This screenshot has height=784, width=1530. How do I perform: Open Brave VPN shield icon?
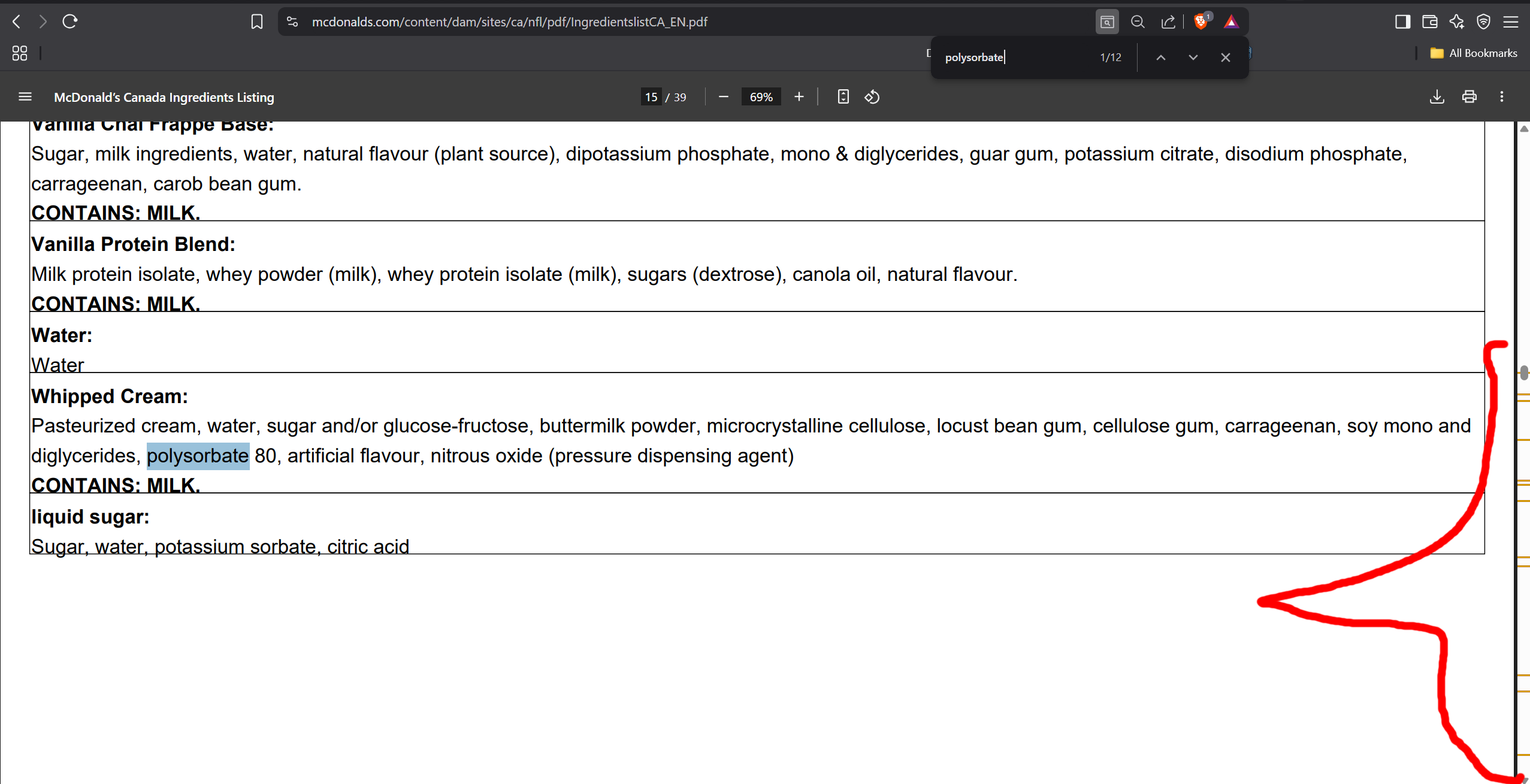click(x=1483, y=22)
